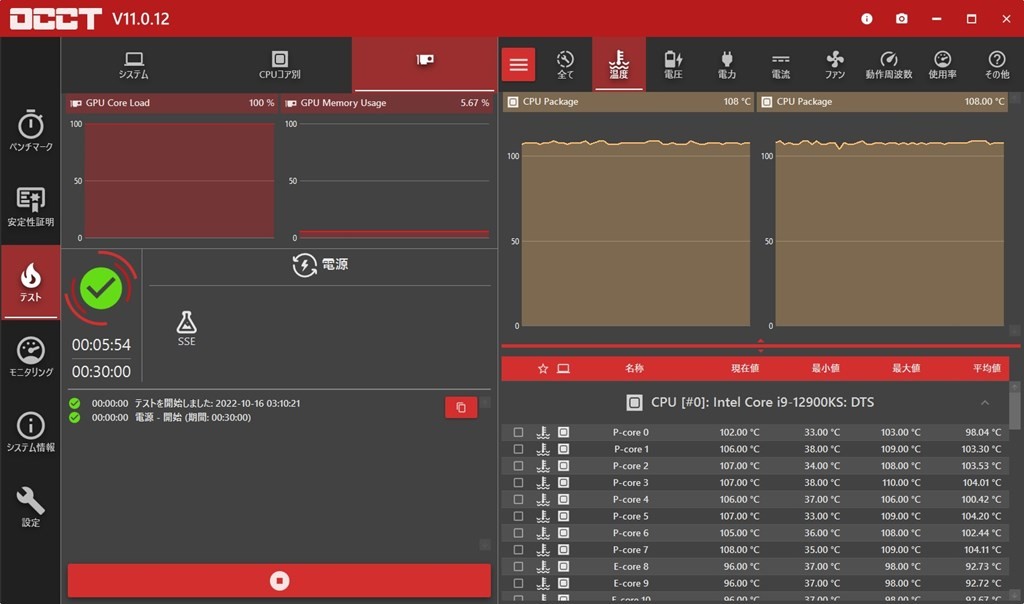Viewport: 1024px width, 604px height.
Task: Select the 電圧 voltage sensor filter
Action: point(673,64)
